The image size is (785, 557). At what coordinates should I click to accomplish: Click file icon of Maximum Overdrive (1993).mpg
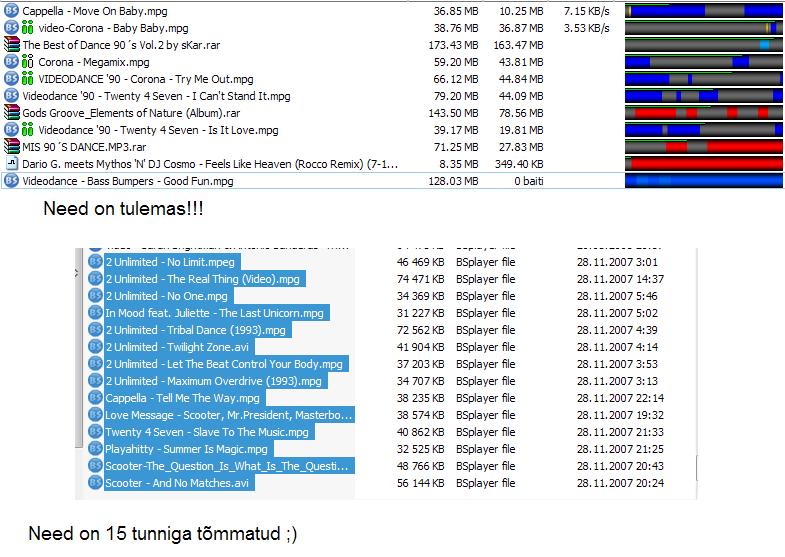pyautogui.click(x=95, y=381)
